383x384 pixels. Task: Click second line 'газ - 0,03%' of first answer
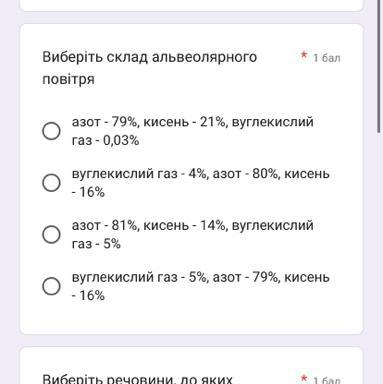pyautogui.click(x=105, y=140)
